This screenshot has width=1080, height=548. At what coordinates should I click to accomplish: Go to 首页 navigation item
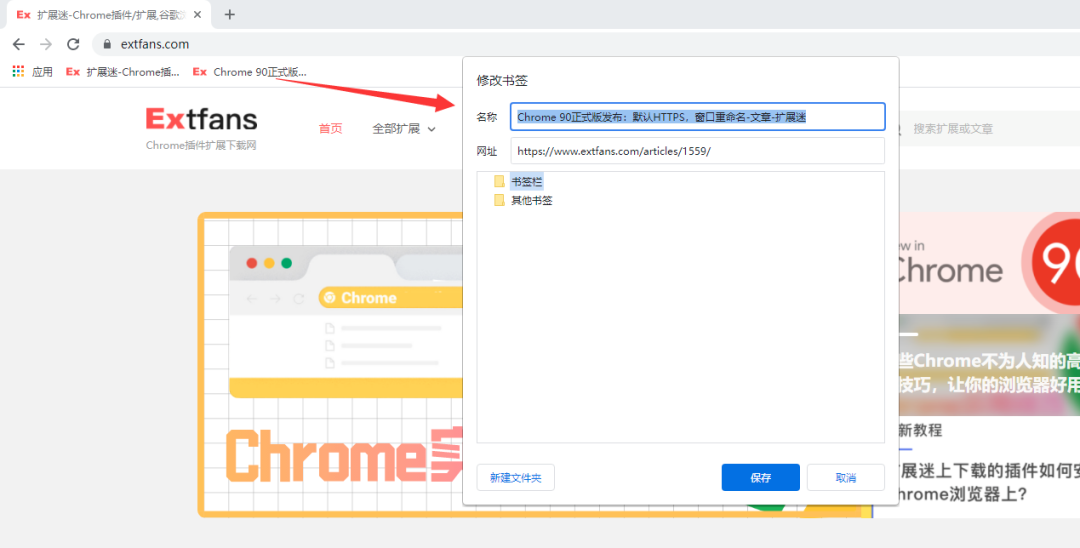(330, 129)
